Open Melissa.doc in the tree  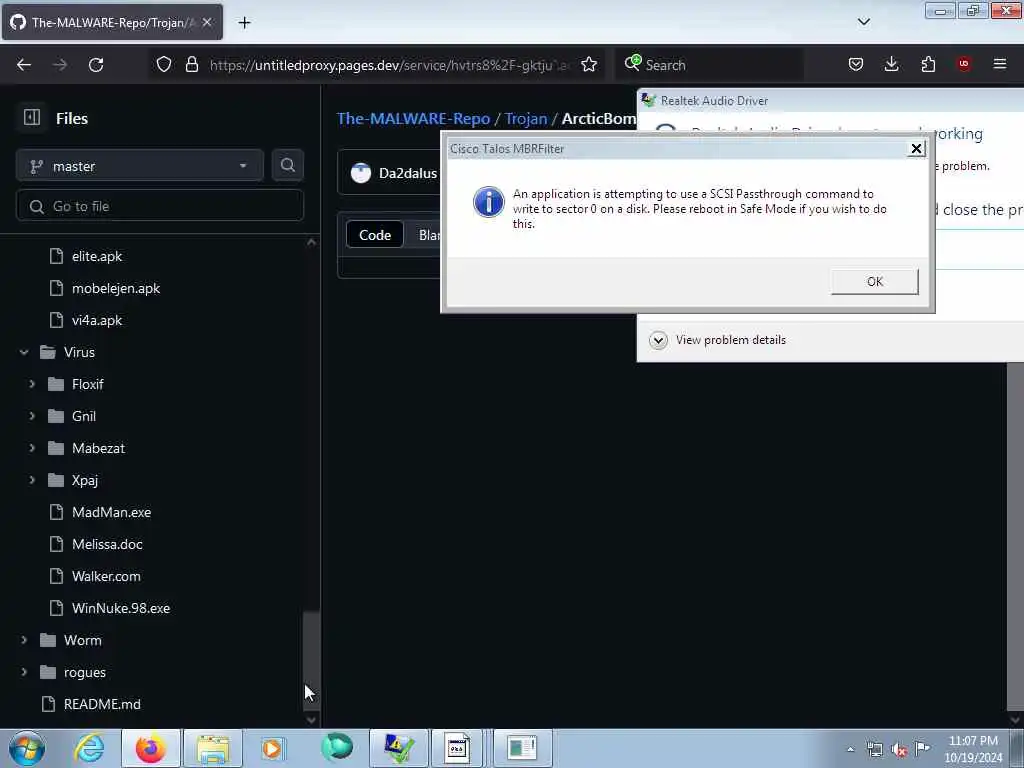[107, 544]
